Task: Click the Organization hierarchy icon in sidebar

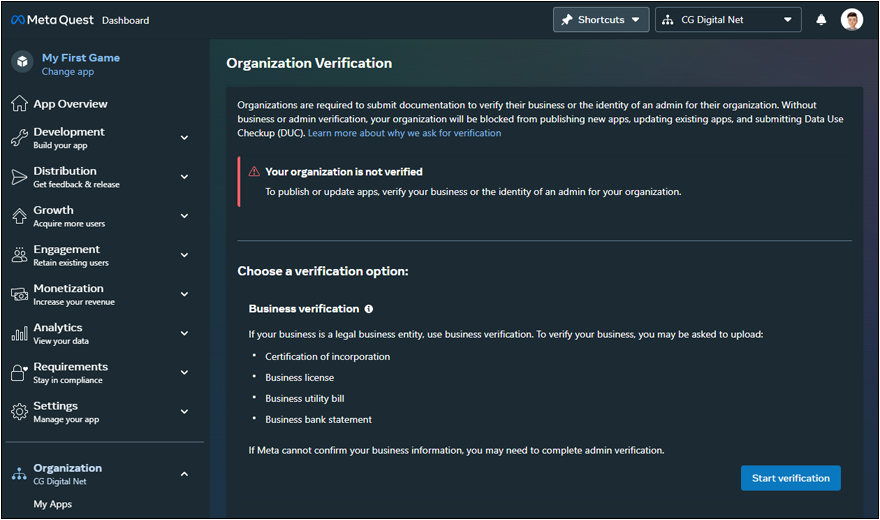Action: pos(19,475)
